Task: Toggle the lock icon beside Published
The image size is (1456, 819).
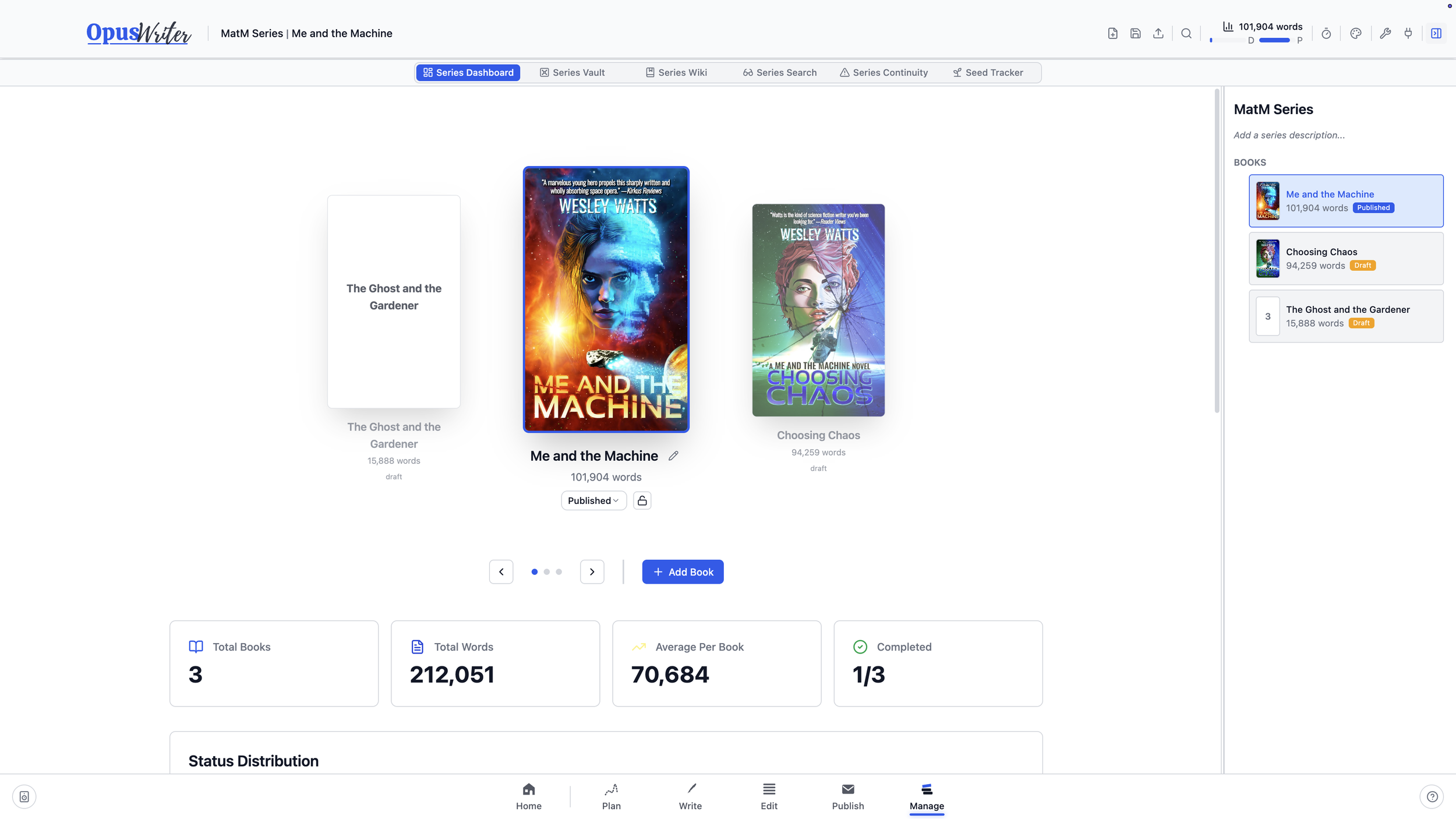Action: [x=642, y=500]
